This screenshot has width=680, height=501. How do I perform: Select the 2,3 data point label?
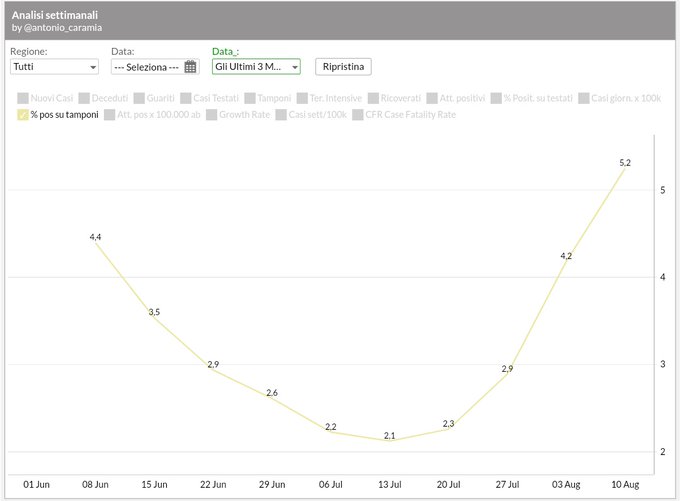coord(448,423)
